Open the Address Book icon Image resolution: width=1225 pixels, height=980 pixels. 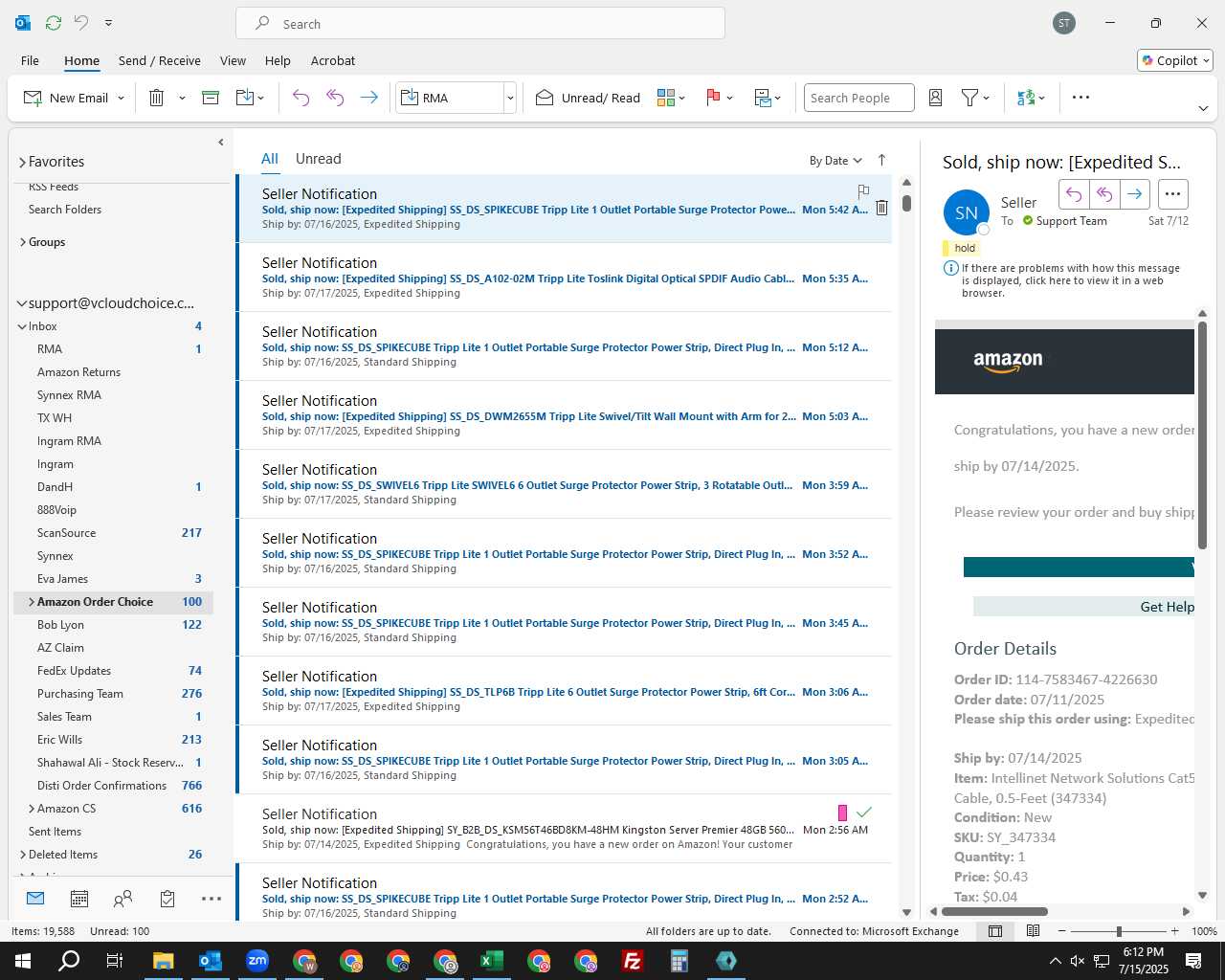tap(936, 98)
